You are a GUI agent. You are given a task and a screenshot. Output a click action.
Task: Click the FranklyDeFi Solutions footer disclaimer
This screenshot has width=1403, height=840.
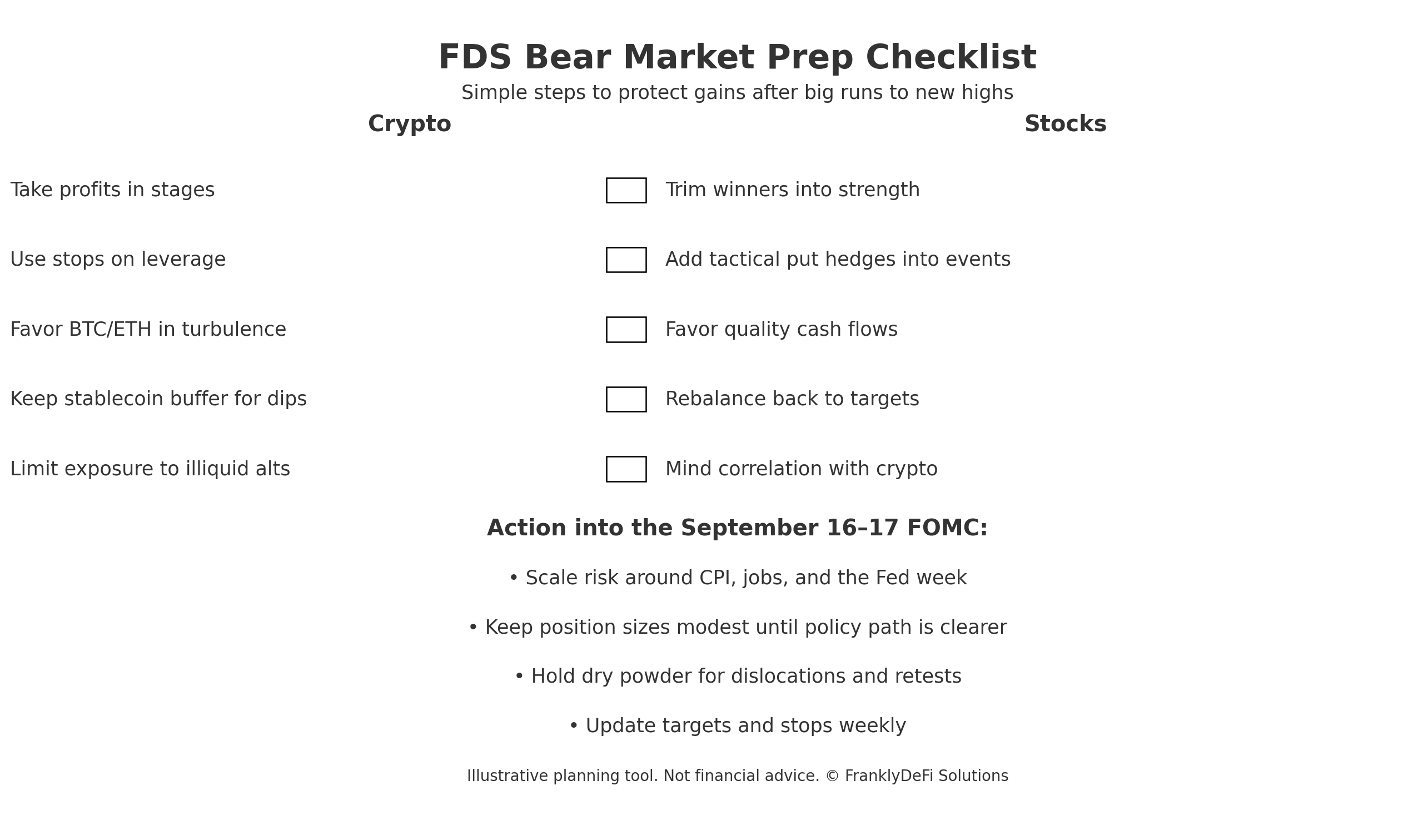(737, 776)
